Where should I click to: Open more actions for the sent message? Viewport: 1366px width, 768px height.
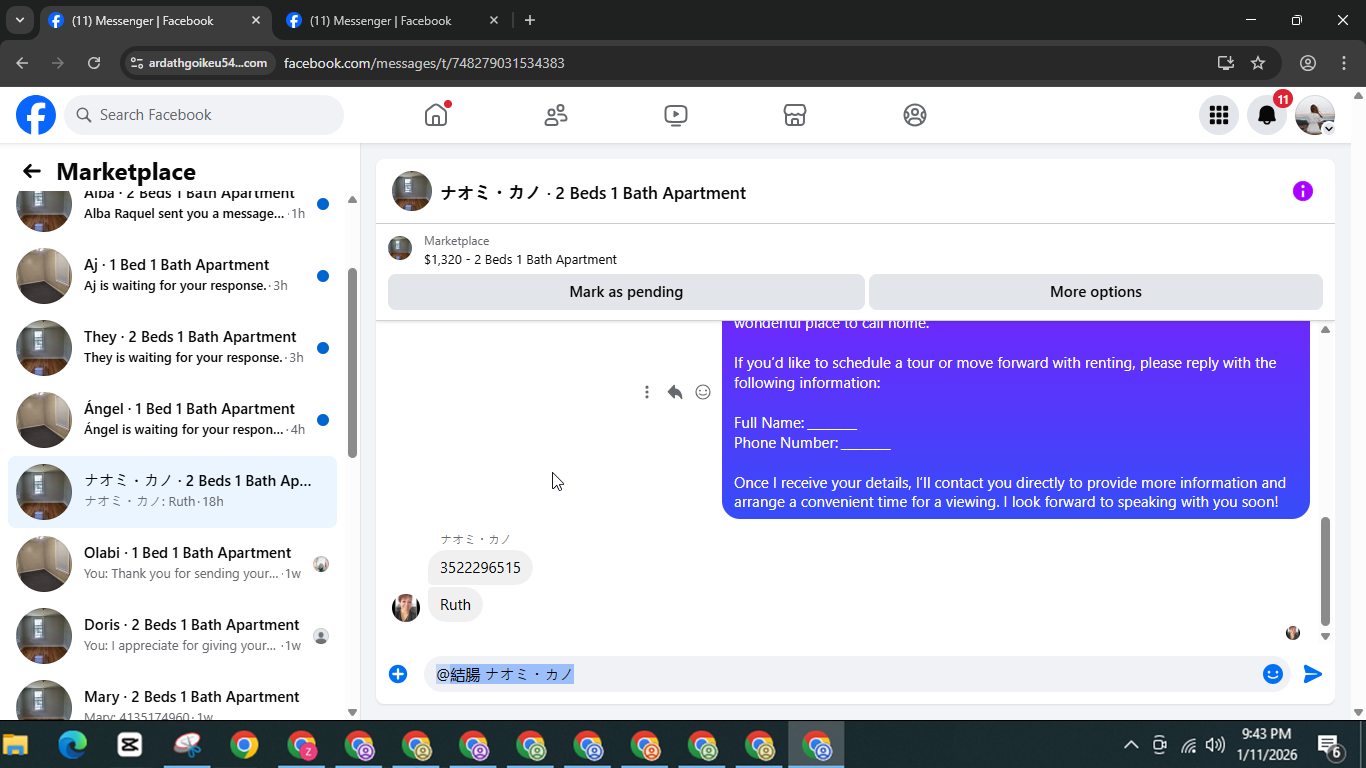(x=647, y=392)
